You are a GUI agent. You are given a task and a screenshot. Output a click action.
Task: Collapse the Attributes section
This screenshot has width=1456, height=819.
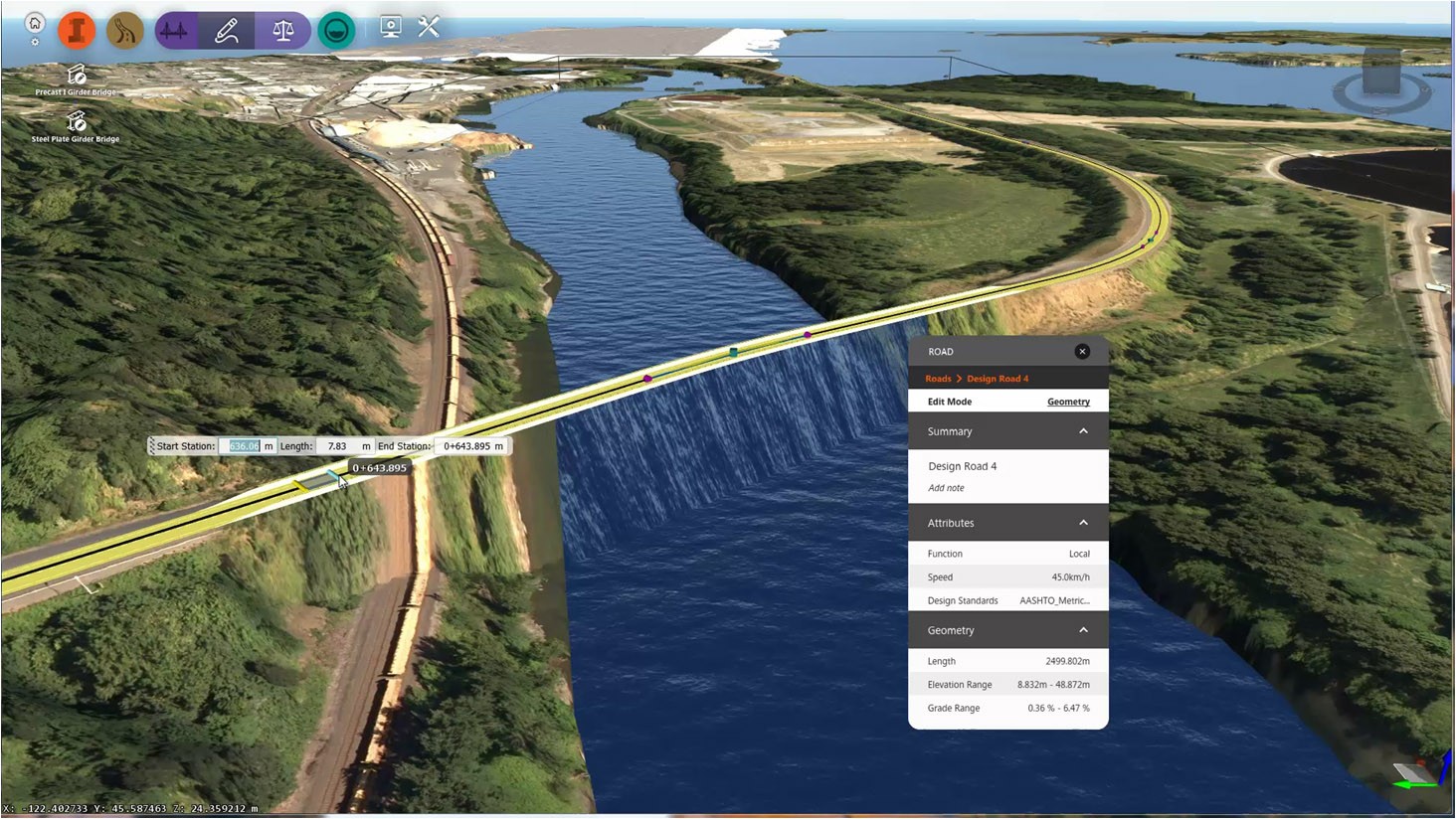pyautogui.click(x=1083, y=523)
